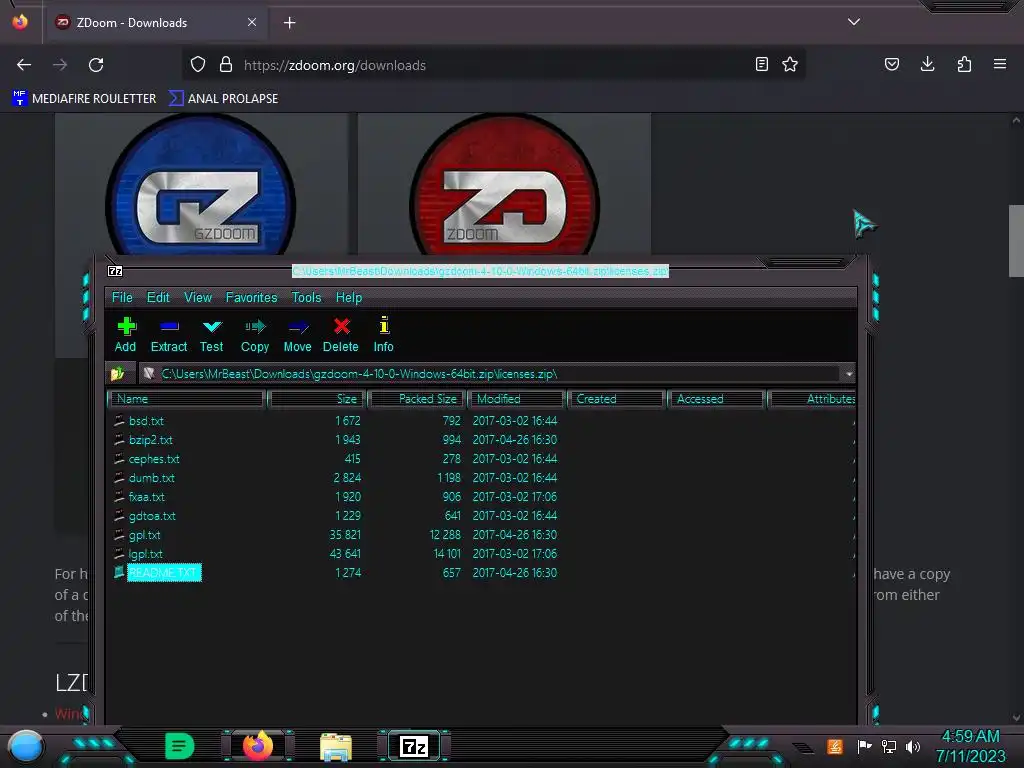Open the Info toolbar icon

click(383, 334)
